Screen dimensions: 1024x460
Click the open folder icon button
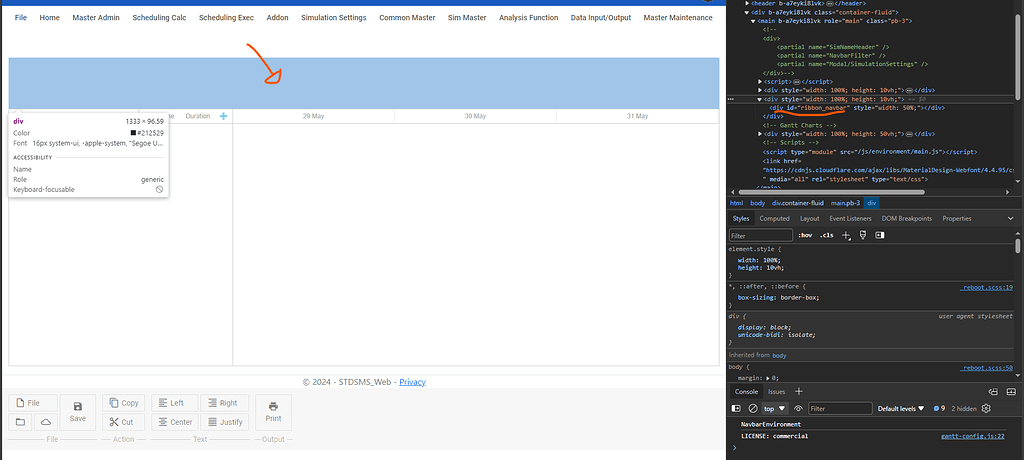(20, 422)
